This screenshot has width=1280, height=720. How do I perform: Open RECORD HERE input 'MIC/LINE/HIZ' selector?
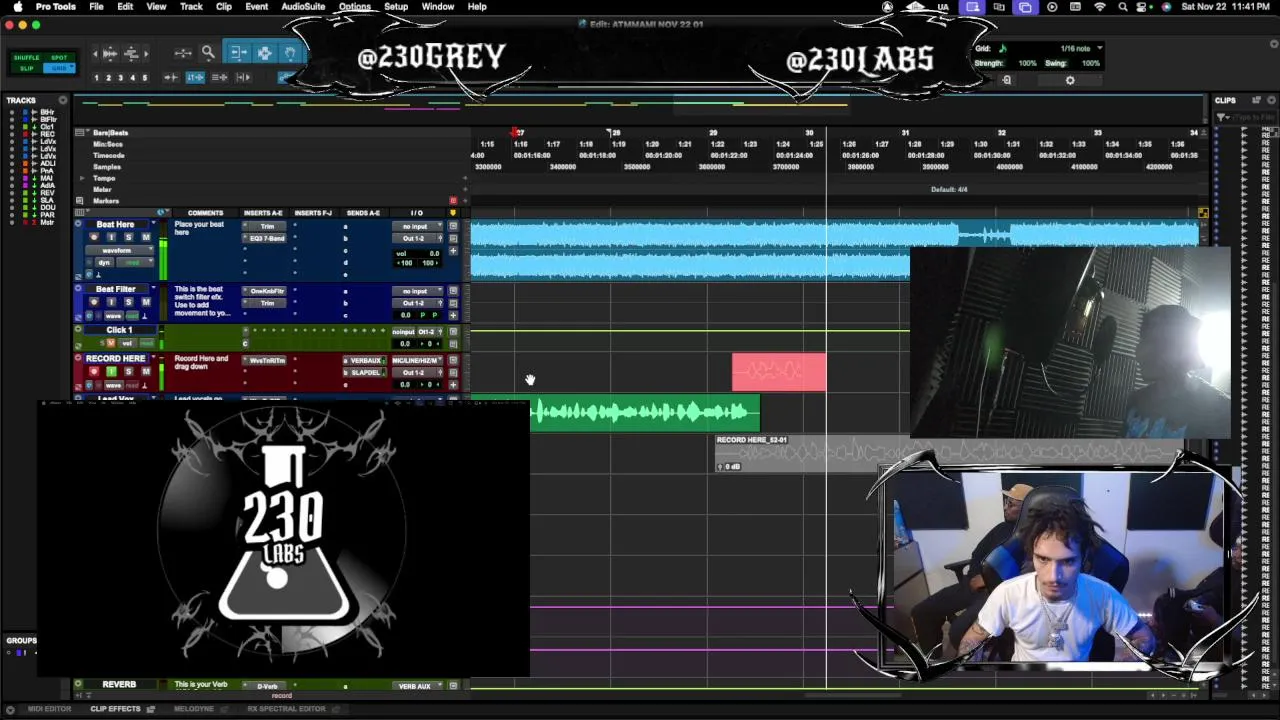click(417, 361)
